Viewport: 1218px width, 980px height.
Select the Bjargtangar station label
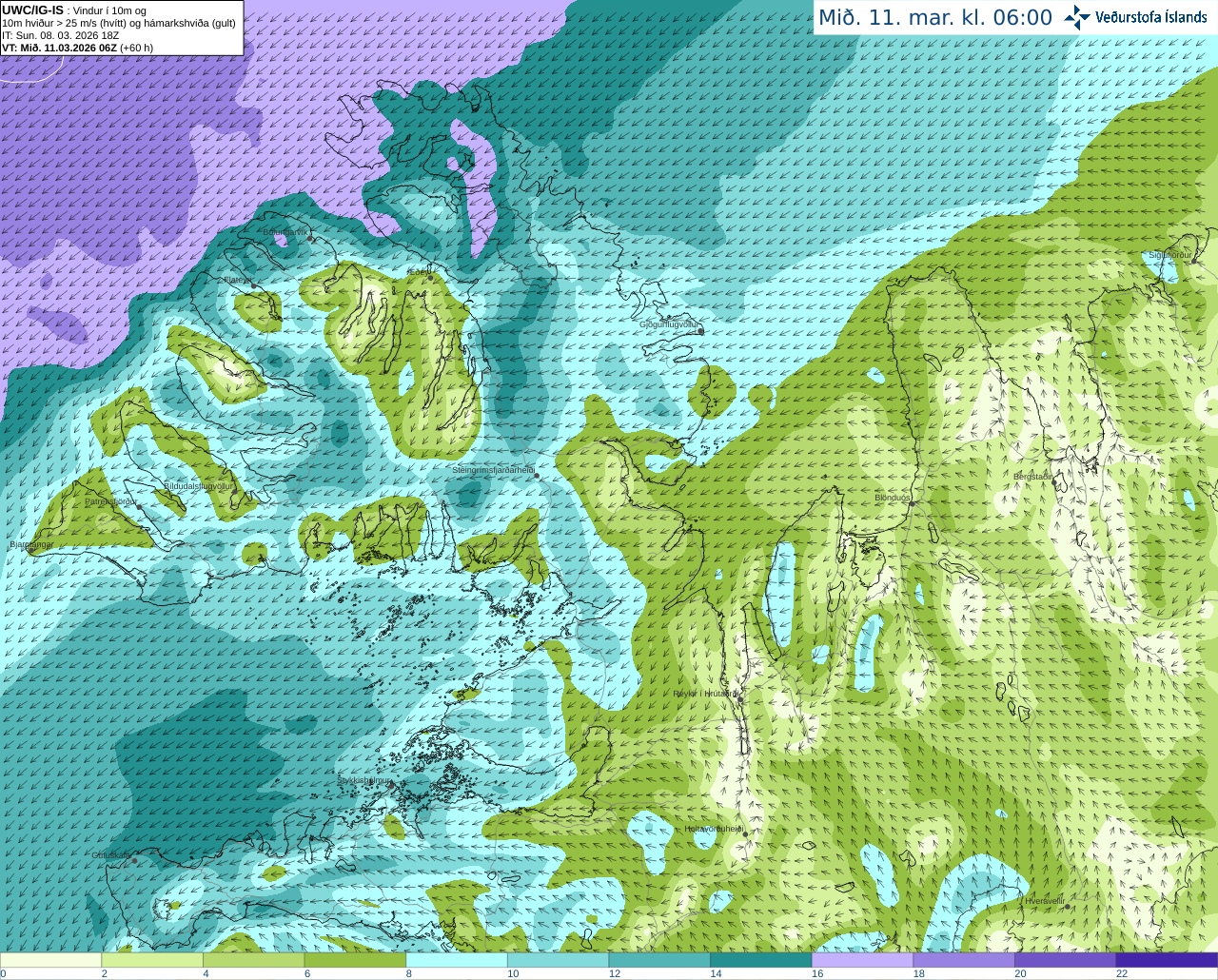pyautogui.click(x=30, y=544)
